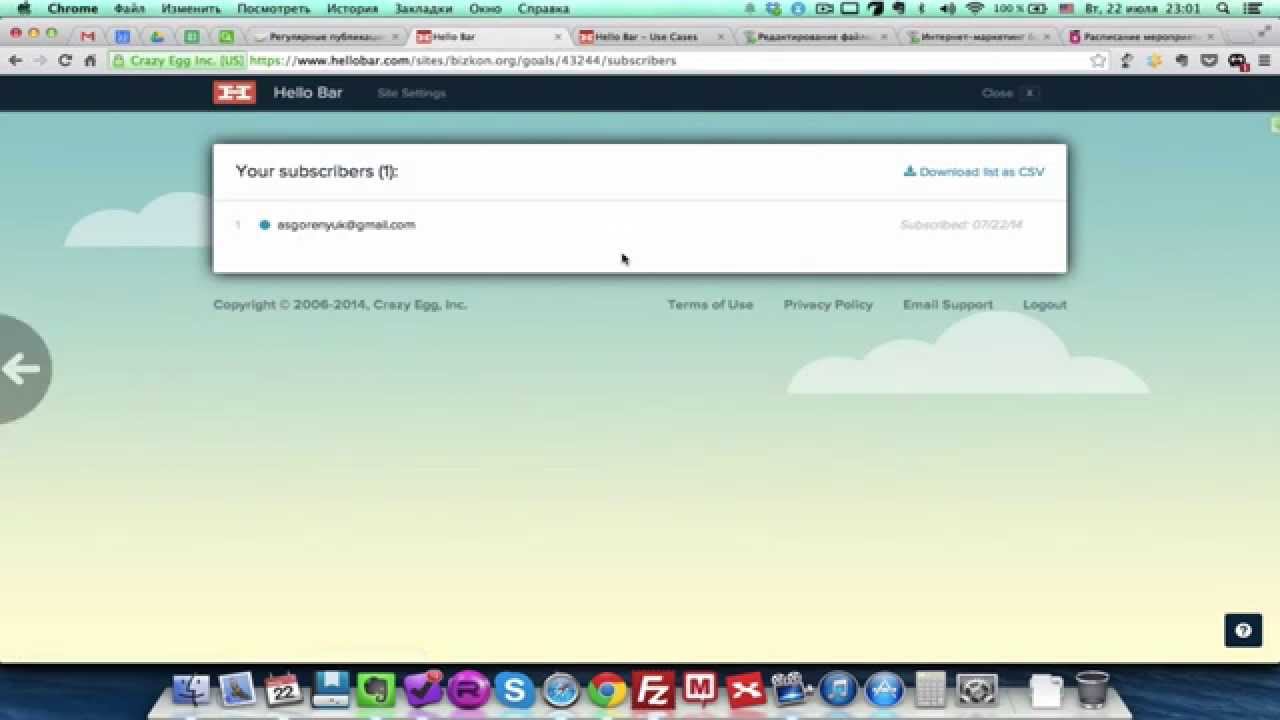This screenshot has height=720, width=1280.
Task: Reload the page
Action: coord(65,61)
